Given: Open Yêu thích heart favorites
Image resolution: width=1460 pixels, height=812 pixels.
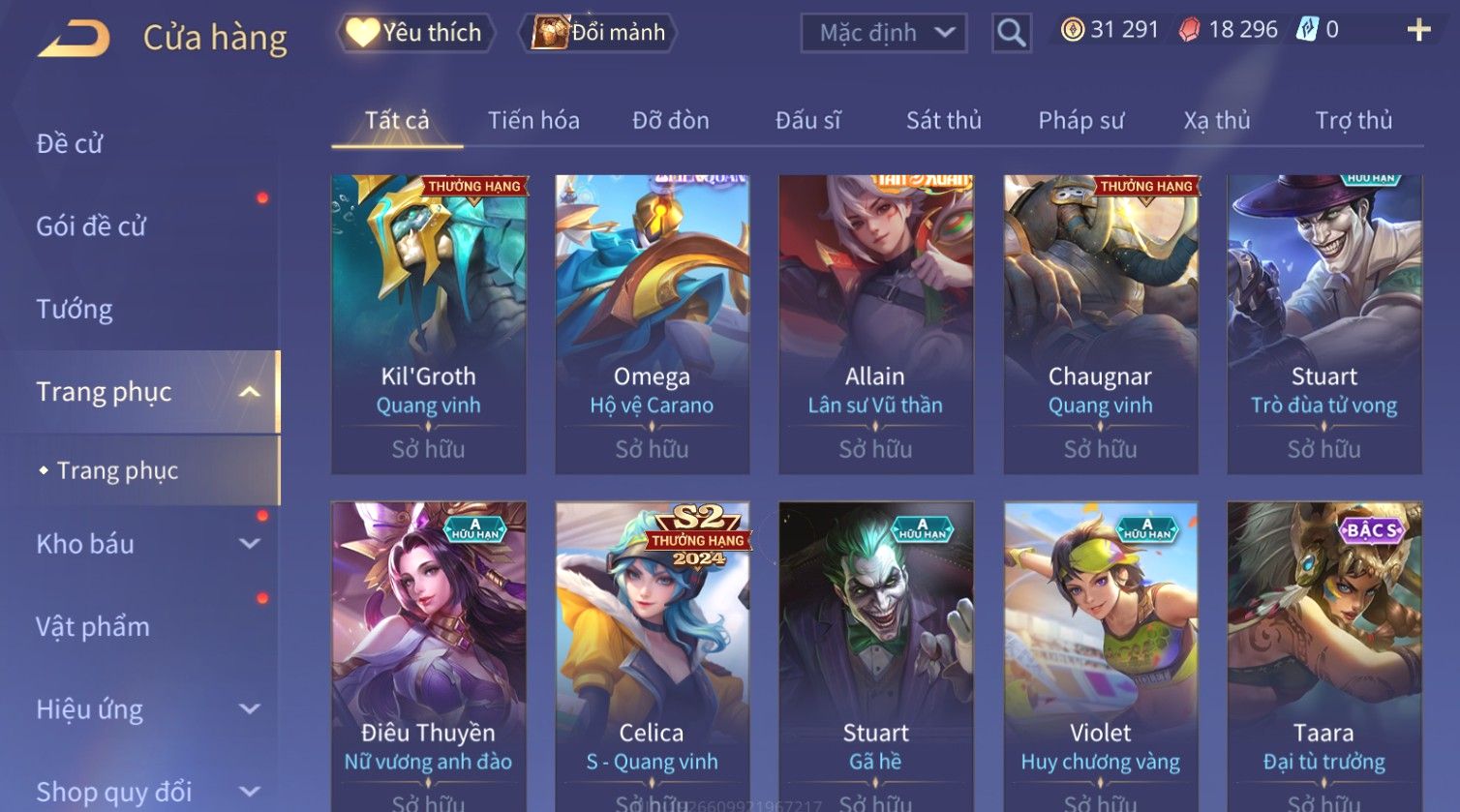Looking at the screenshot, I should point(415,33).
